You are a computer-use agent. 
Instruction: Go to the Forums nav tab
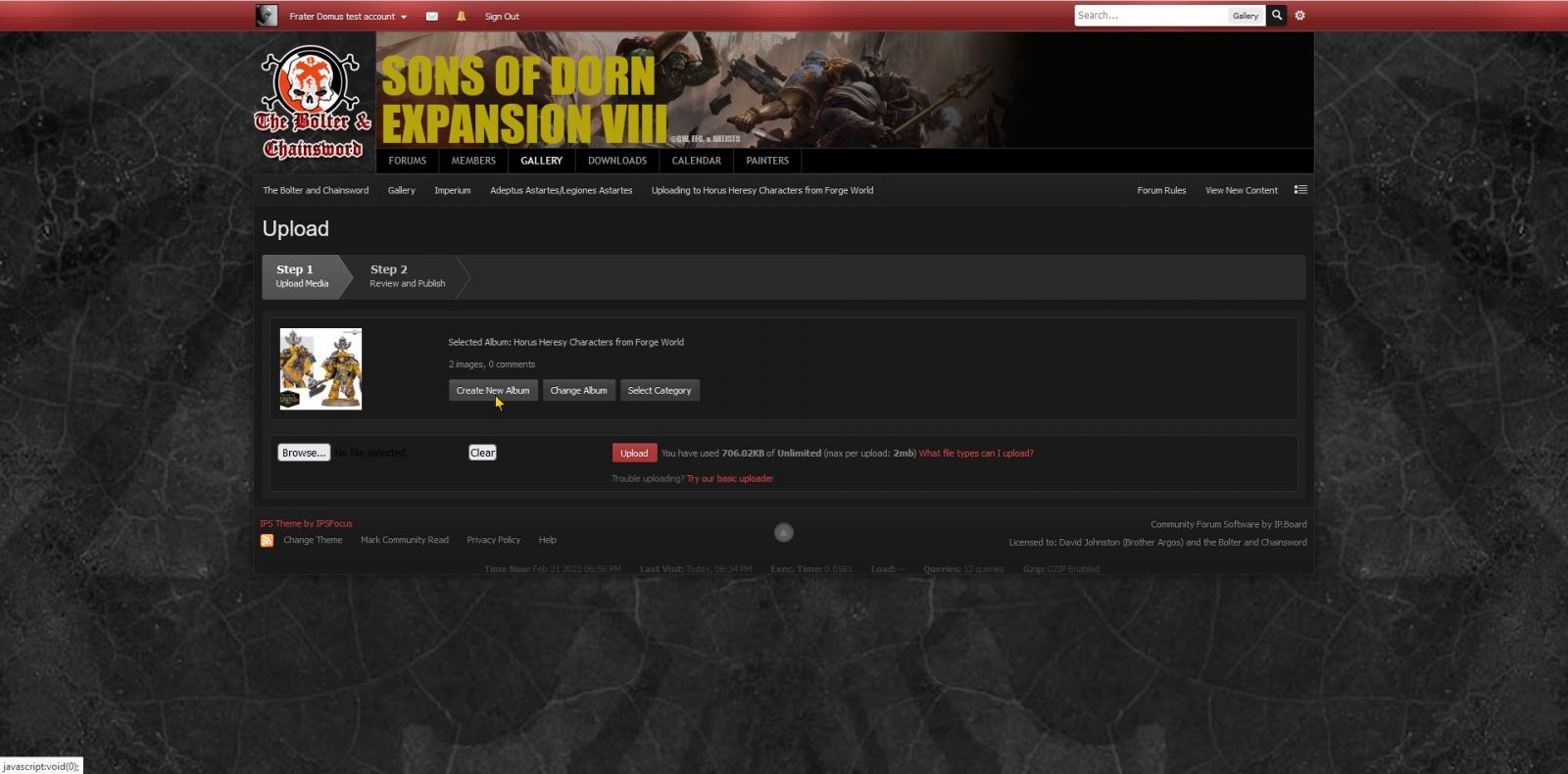pyautogui.click(x=407, y=161)
